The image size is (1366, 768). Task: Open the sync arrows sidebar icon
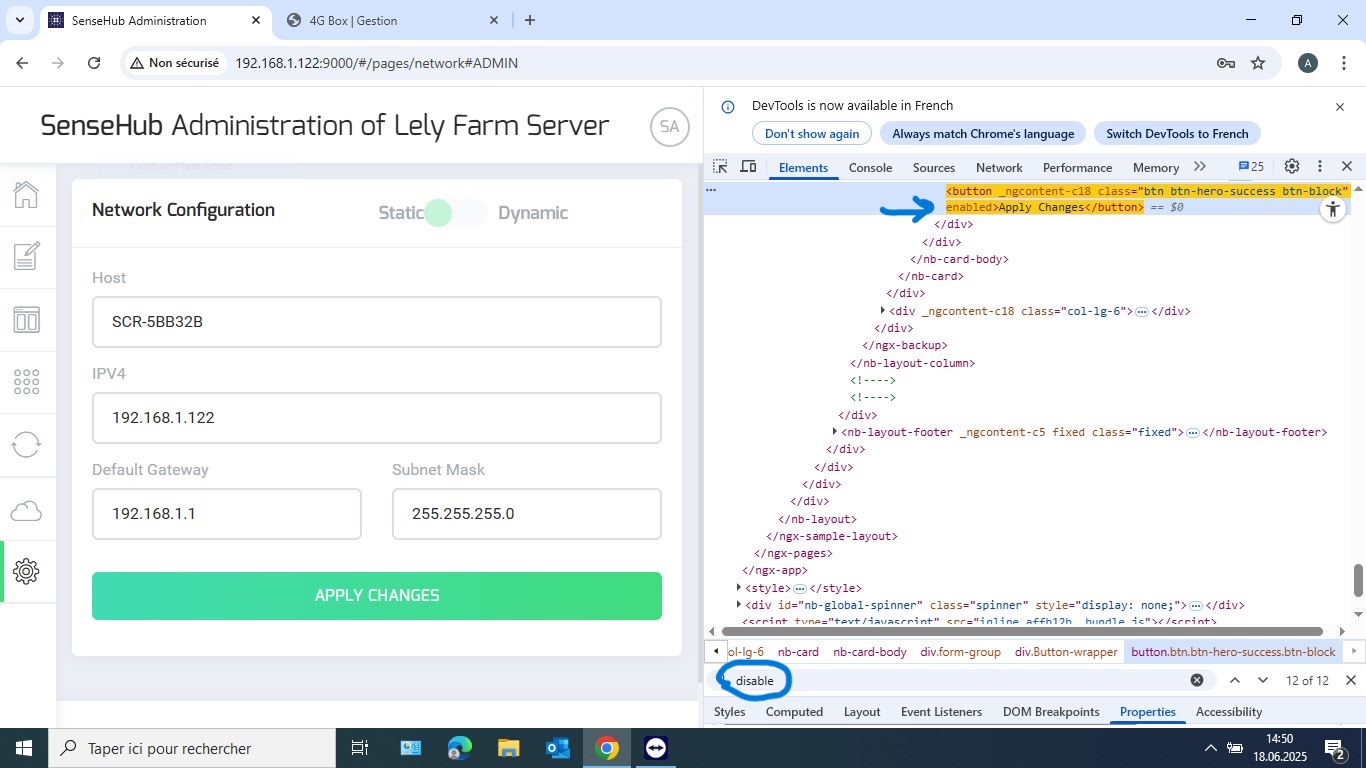[26, 445]
